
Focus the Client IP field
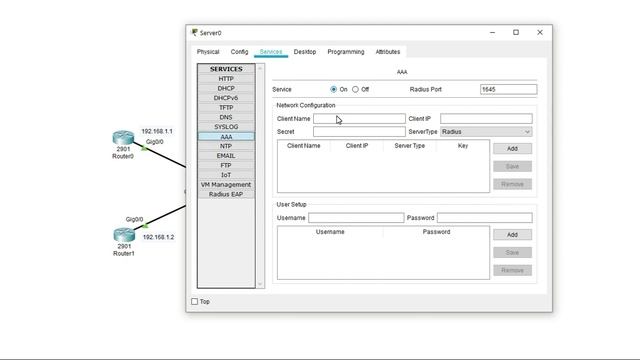tap(486, 119)
